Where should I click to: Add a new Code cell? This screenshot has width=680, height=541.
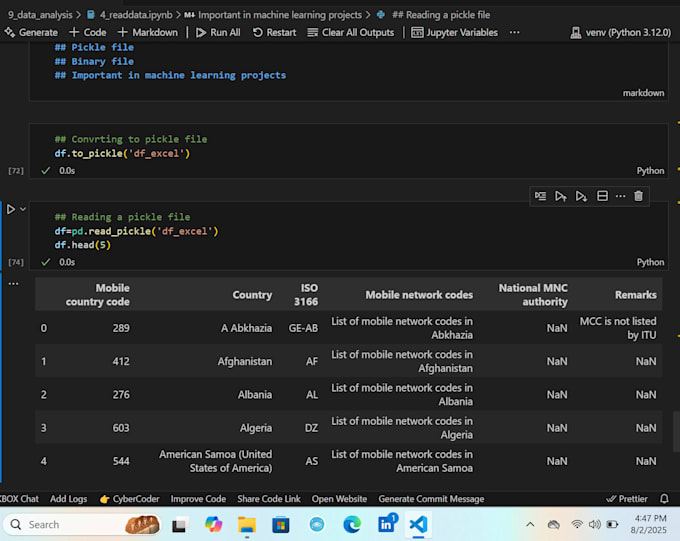87,33
